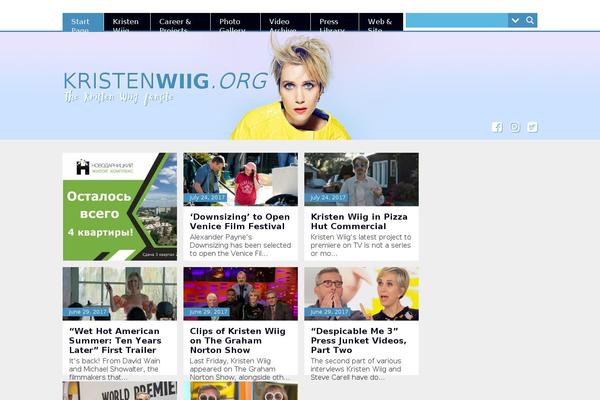Open the Career & Projects menu
The image size is (600, 400).
180,22
